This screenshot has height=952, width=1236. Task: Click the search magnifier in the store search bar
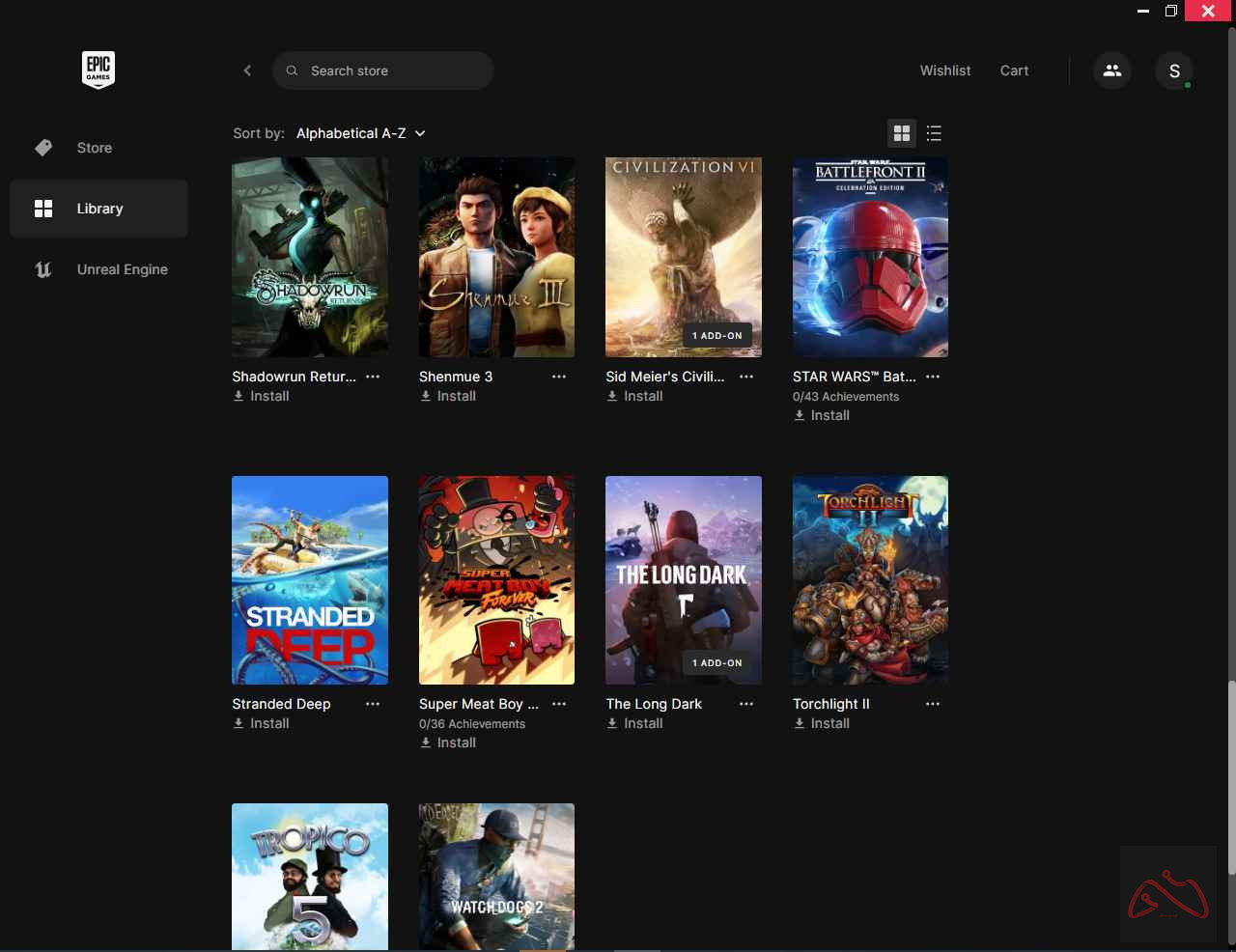[x=291, y=70]
